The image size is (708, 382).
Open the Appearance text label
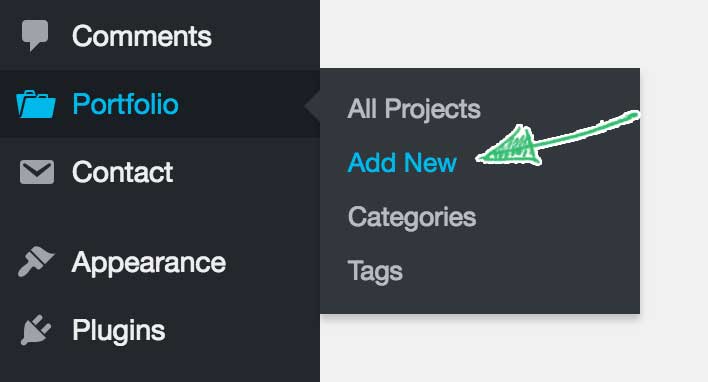coord(149,263)
